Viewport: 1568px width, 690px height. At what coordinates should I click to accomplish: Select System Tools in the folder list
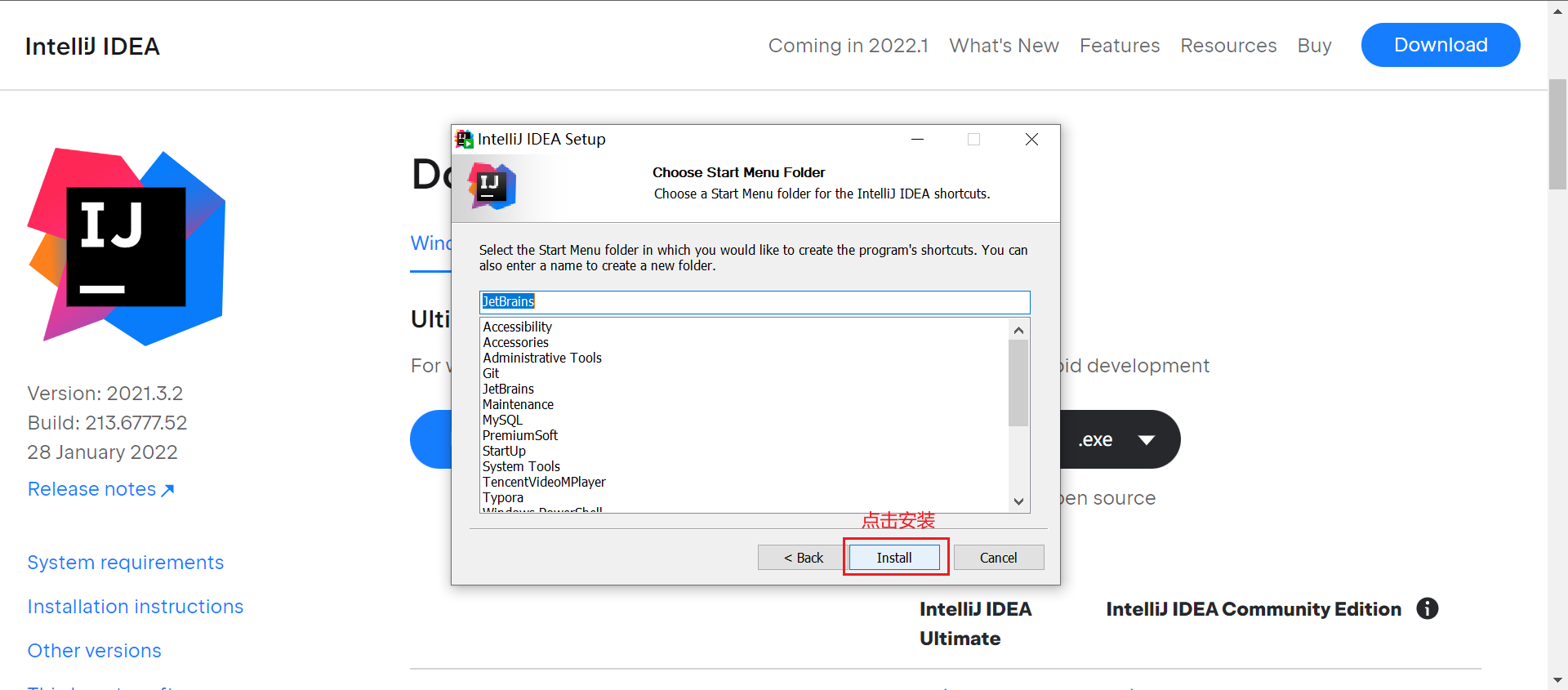521,466
